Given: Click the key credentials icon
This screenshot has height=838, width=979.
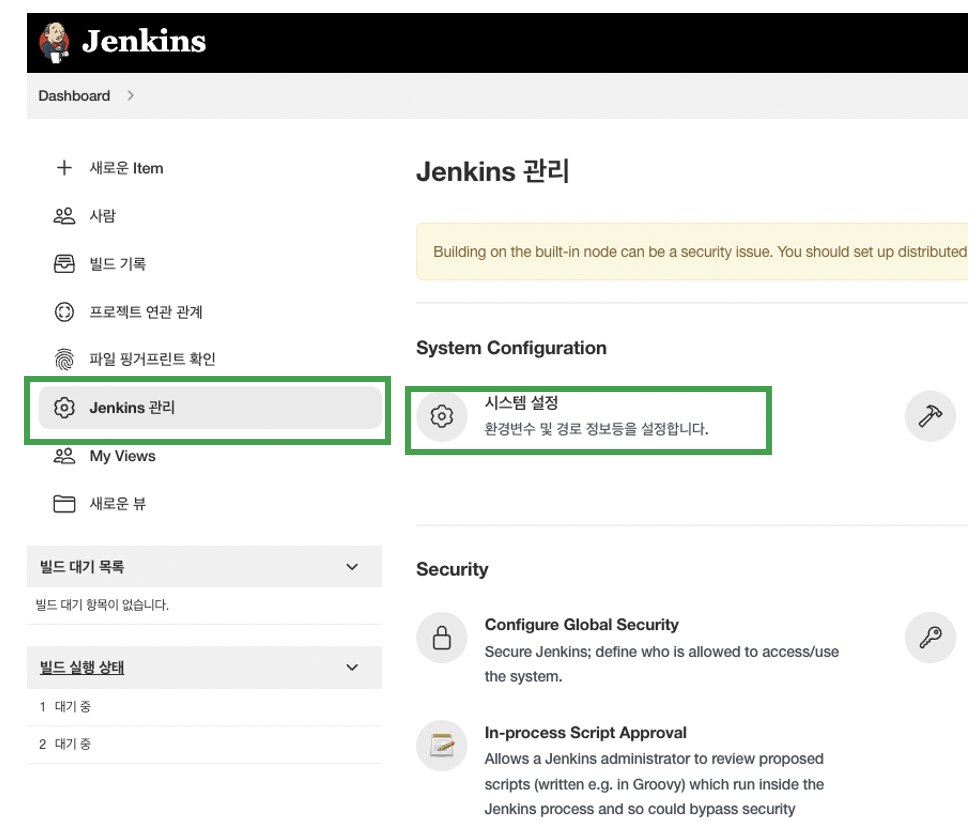Looking at the screenshot, I should [x=930, y=638].
